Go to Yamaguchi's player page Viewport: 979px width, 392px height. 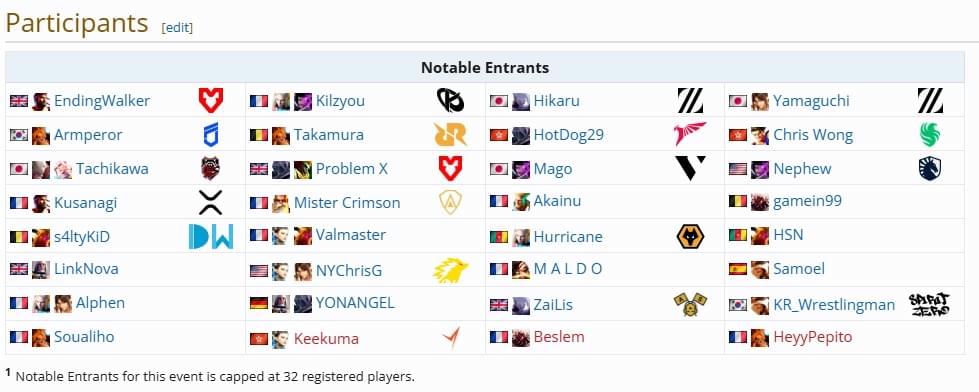pos(811,101)
